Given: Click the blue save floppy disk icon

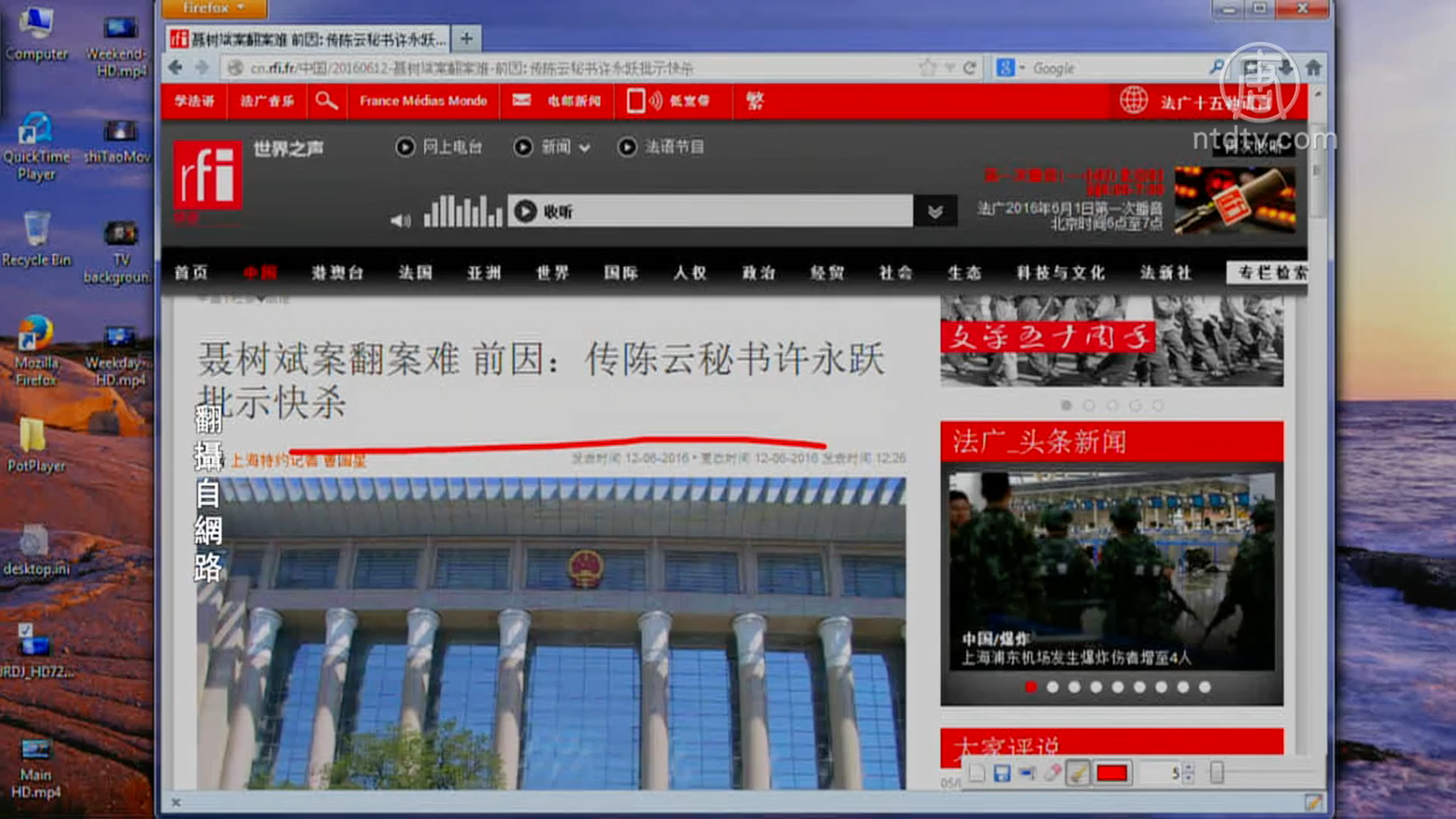Looking at the screenshot, I should 1002,773.
